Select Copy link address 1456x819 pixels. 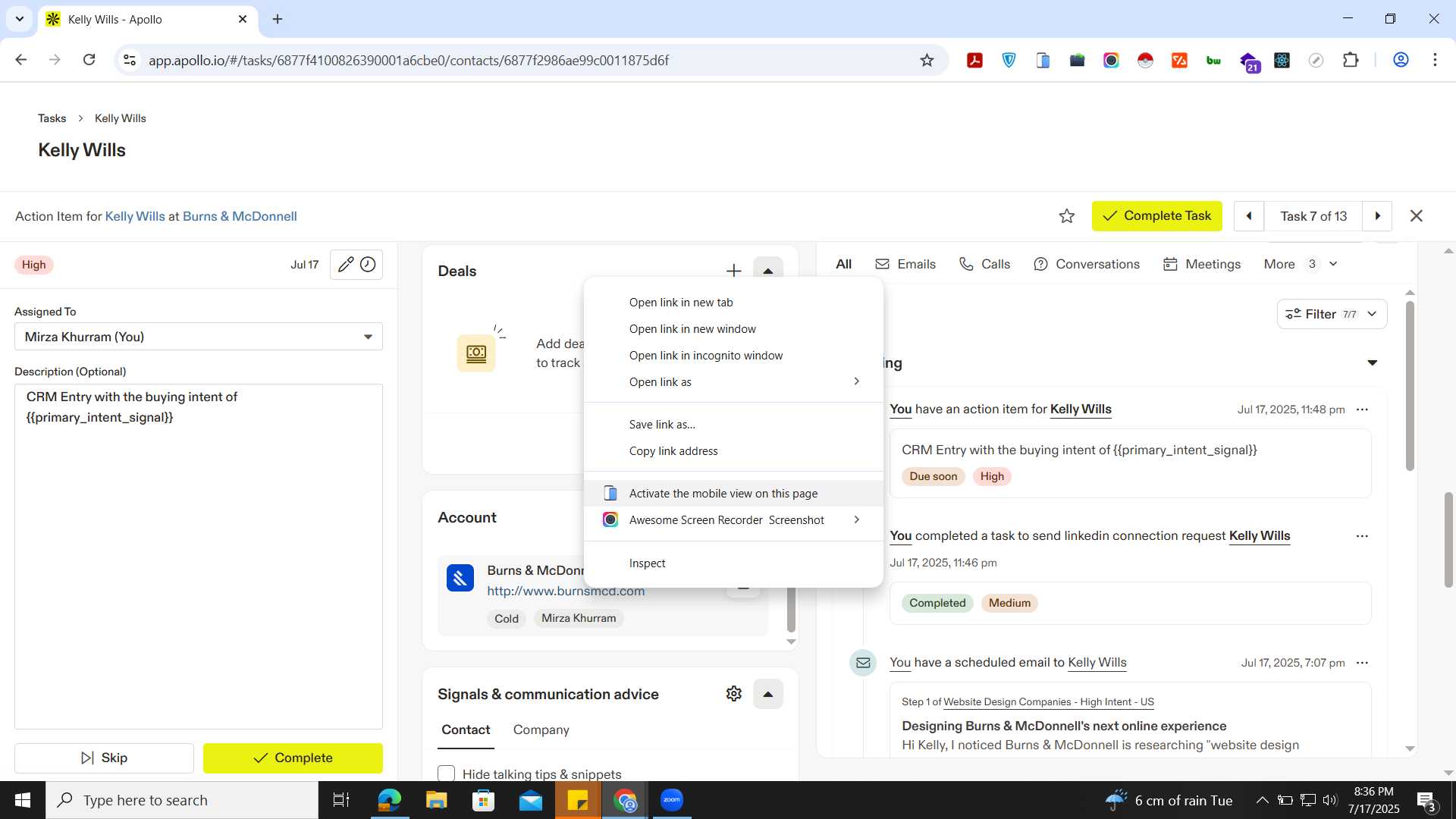pos(733,450)
